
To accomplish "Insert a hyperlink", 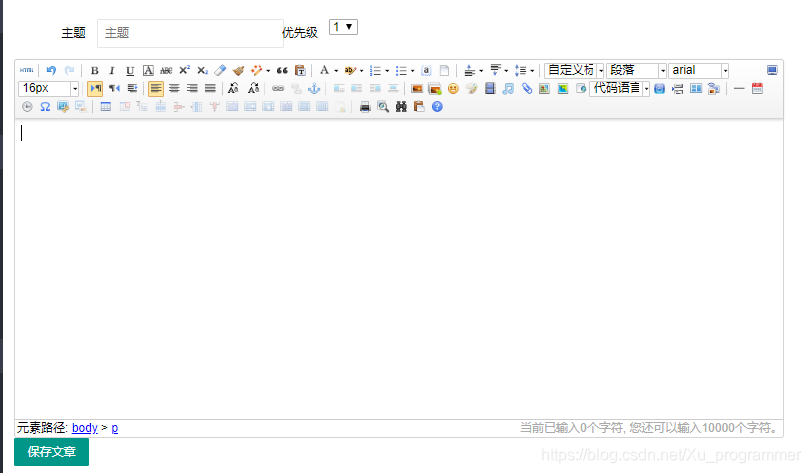I will click(x=278, y=88).
